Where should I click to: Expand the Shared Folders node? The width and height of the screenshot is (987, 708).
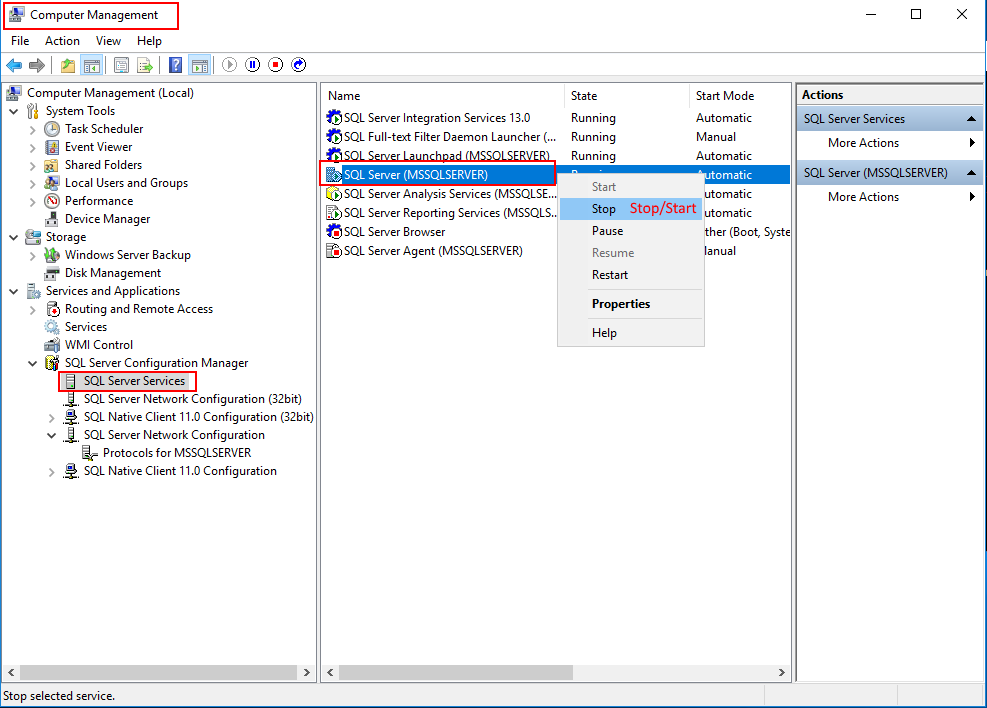pyautogui.click(x=33, y=166)
